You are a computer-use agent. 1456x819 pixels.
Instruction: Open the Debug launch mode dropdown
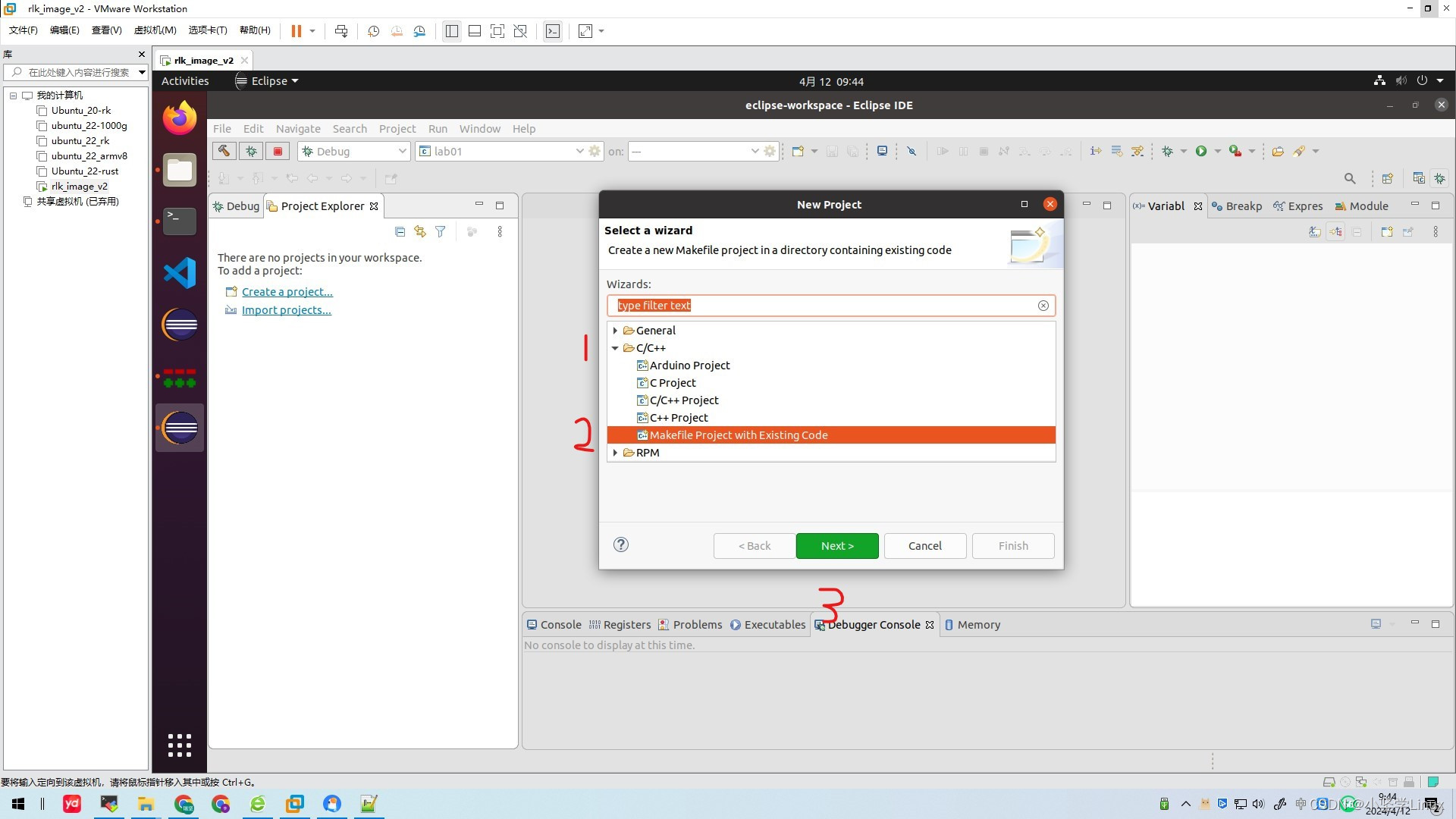point(402,151)
